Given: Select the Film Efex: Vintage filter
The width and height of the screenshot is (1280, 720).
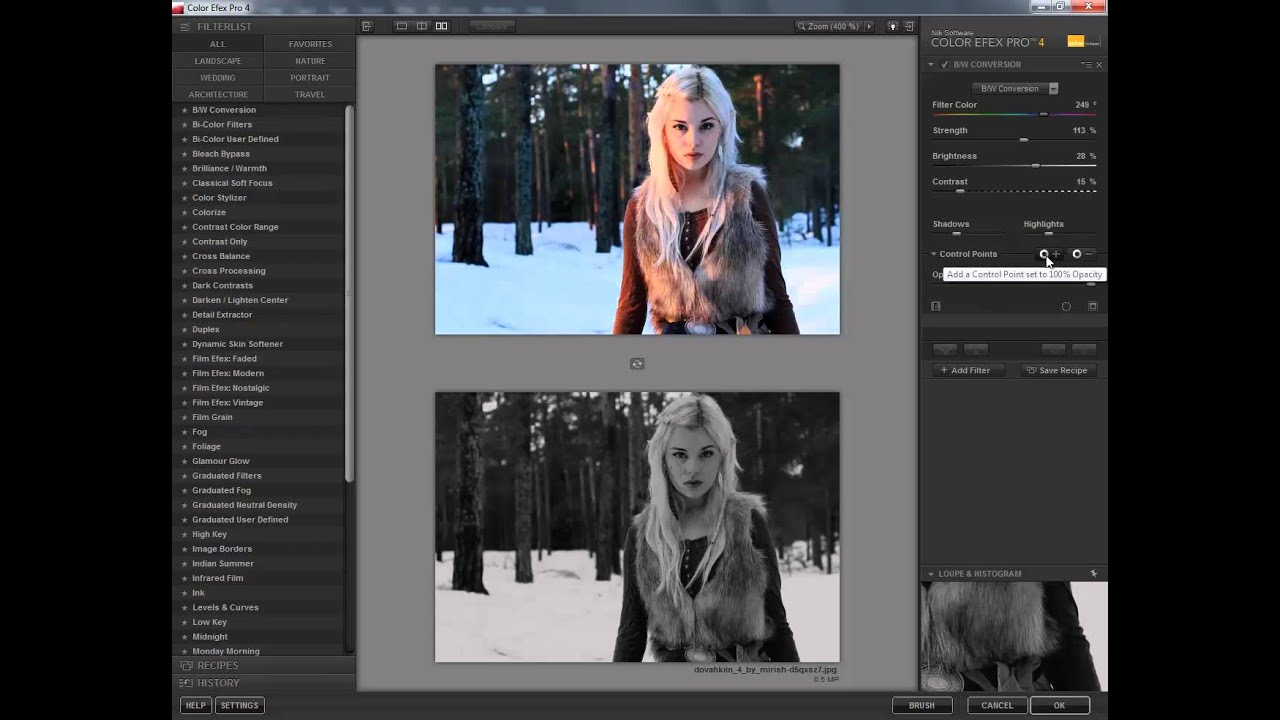Looking at the screenshot, I should point(227,403).
